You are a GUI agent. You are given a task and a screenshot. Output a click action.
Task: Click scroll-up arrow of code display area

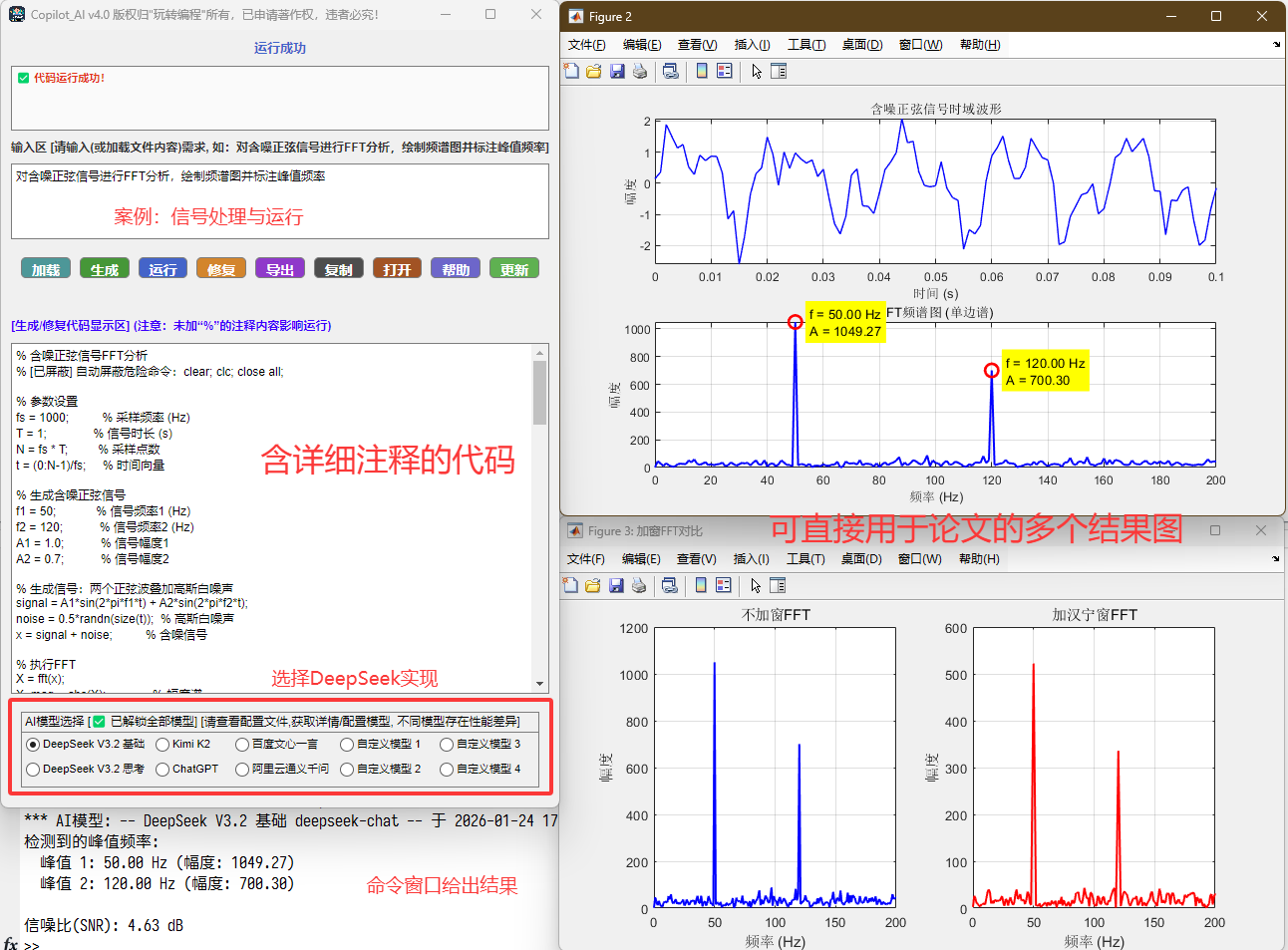click(540, 352)
